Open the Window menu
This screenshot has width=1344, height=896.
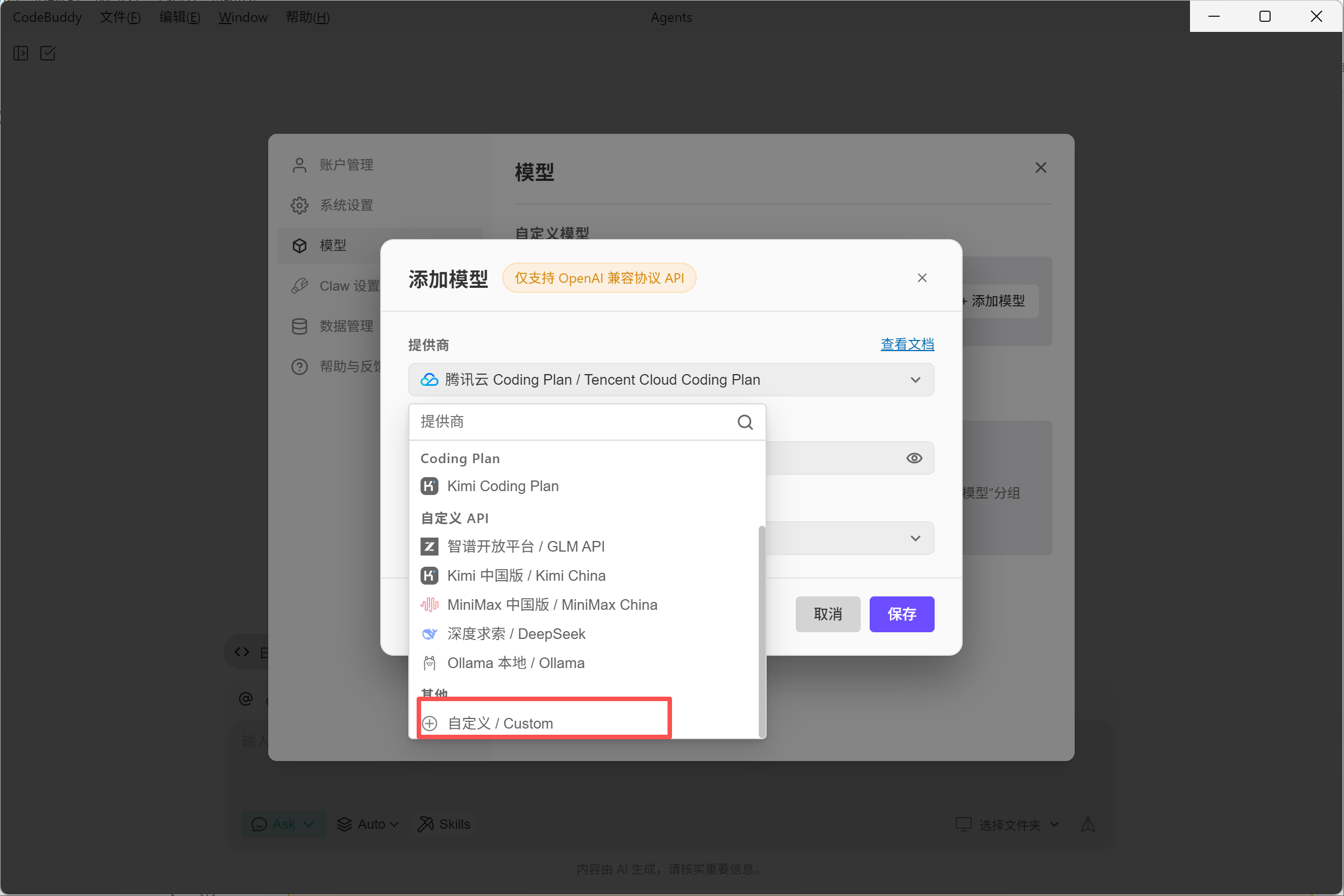(x=243, y=17)
